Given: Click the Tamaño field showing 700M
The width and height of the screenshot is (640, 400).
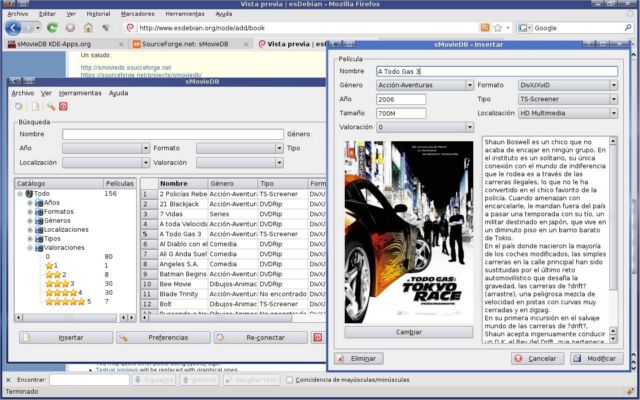Looking at the screenshot, I should pyautogui.click(x=401, y=113).
